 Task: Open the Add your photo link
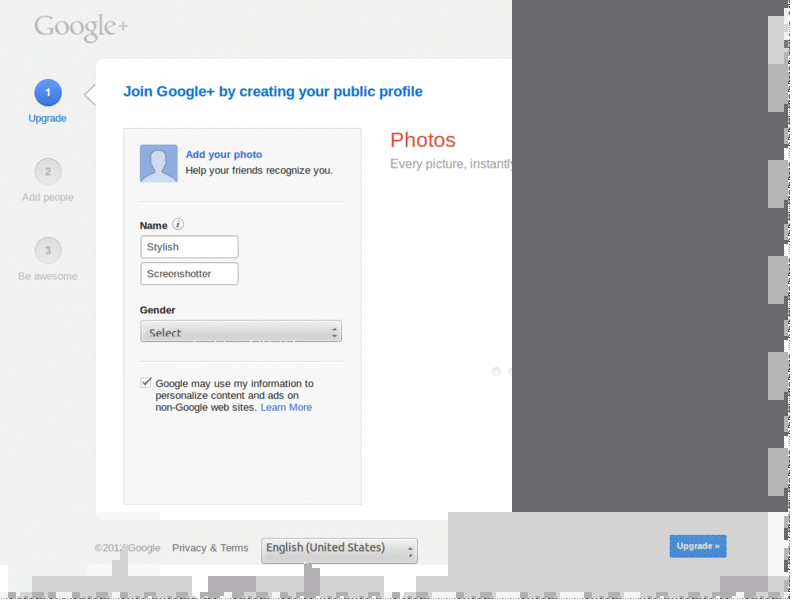tap(223, 155)
